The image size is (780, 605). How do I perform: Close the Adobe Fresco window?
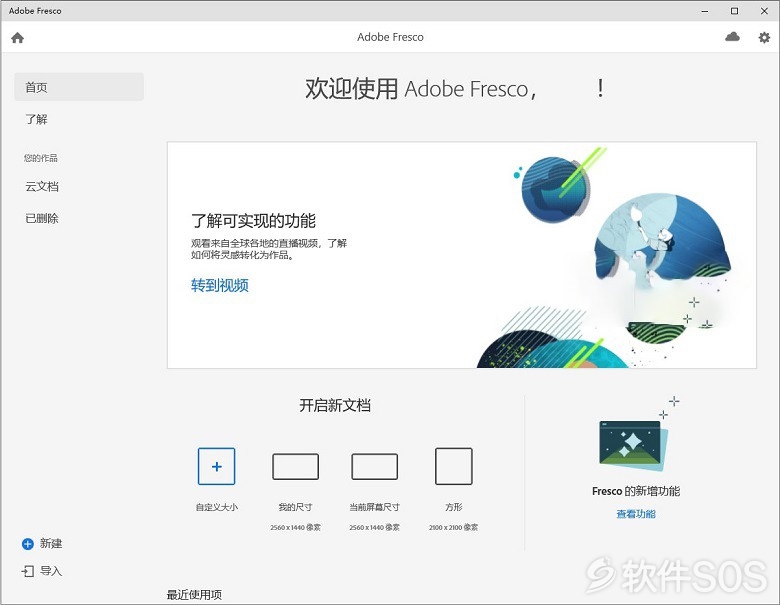[x=764, y=11]
